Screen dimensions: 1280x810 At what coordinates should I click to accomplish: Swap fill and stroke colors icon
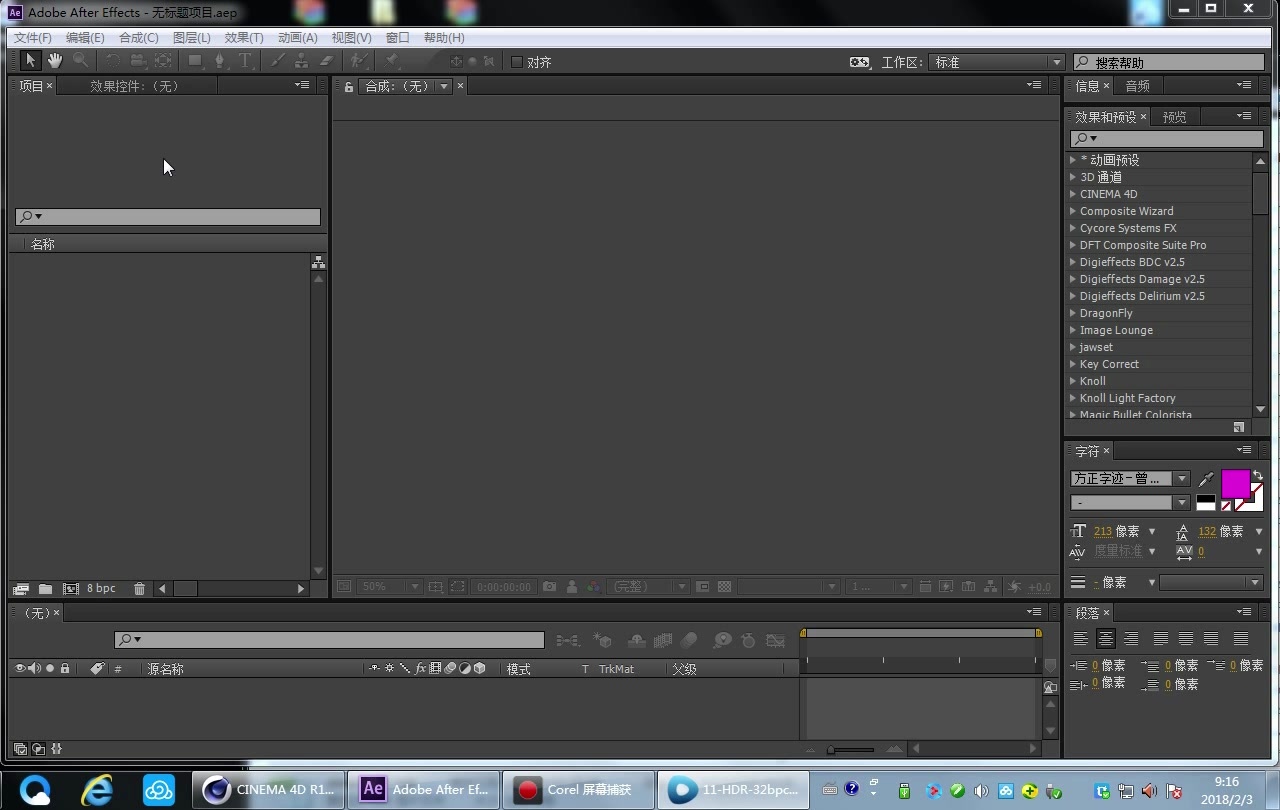pos(1257,474)
